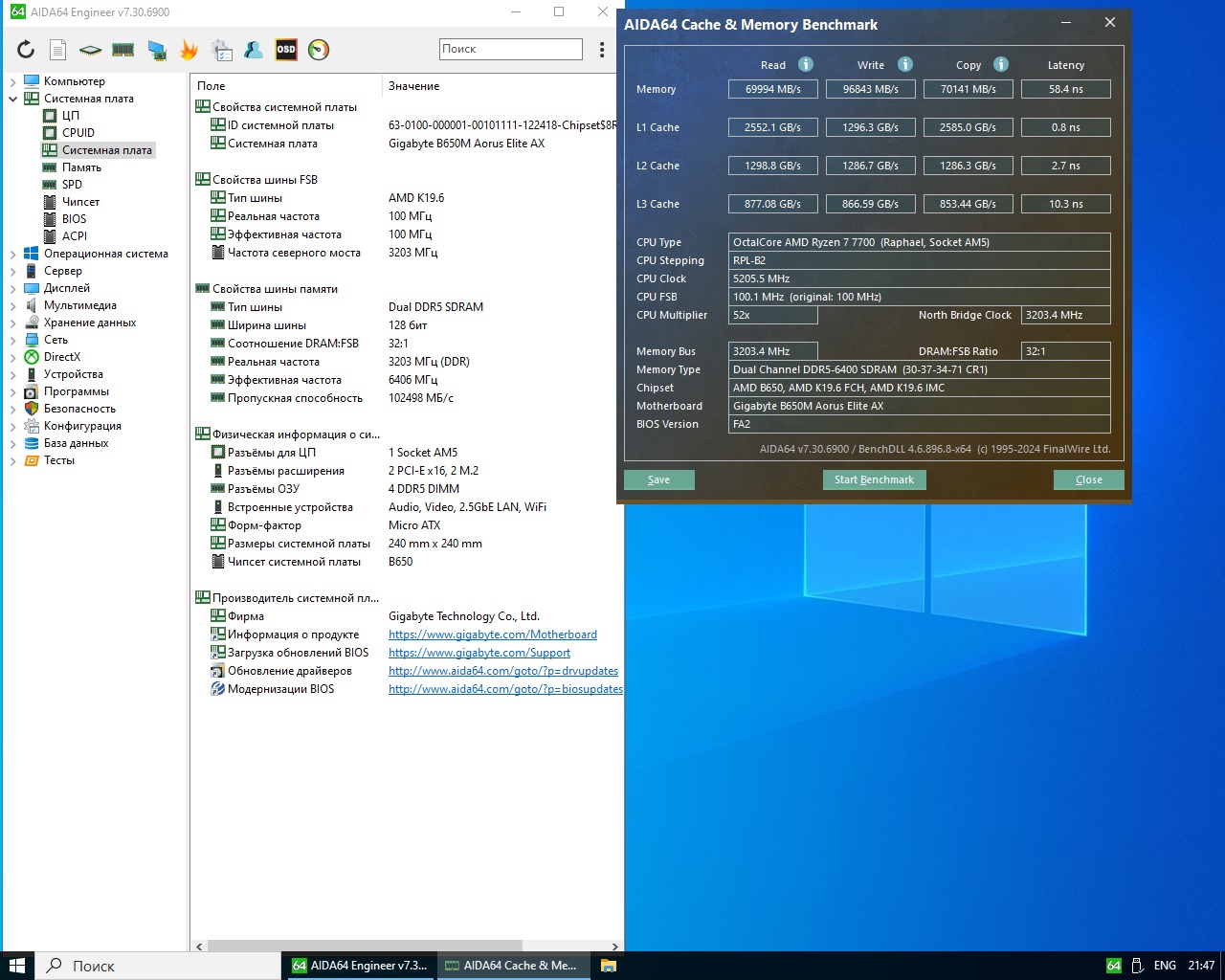Launch the flame stability test icon
This screenshot has width=1225, height=980.
pos(189,50)
